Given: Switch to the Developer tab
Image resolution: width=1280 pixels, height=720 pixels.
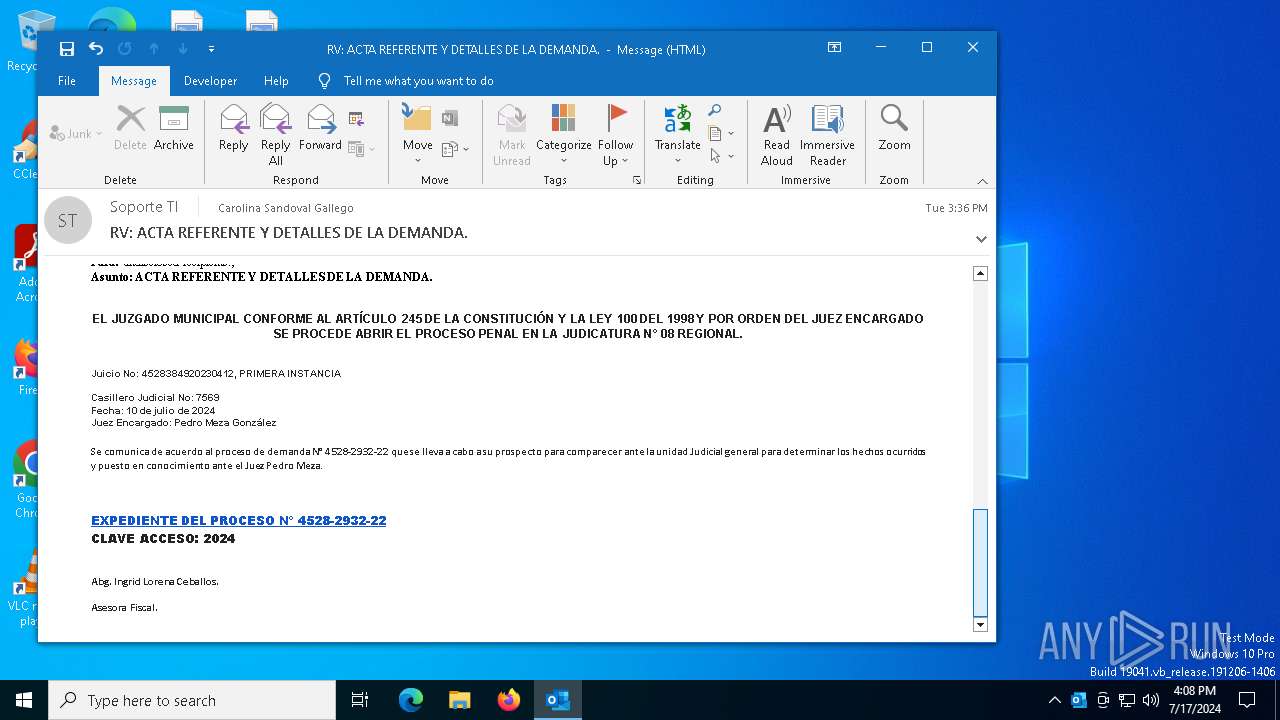Looking at the screenshot, I should (x=210, y=81).
